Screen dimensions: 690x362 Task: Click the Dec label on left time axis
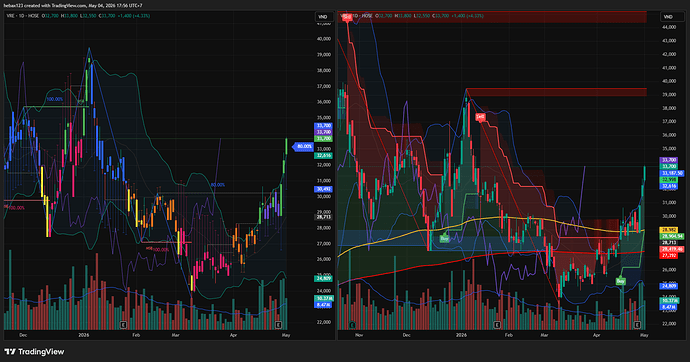(x=23, y=335)
